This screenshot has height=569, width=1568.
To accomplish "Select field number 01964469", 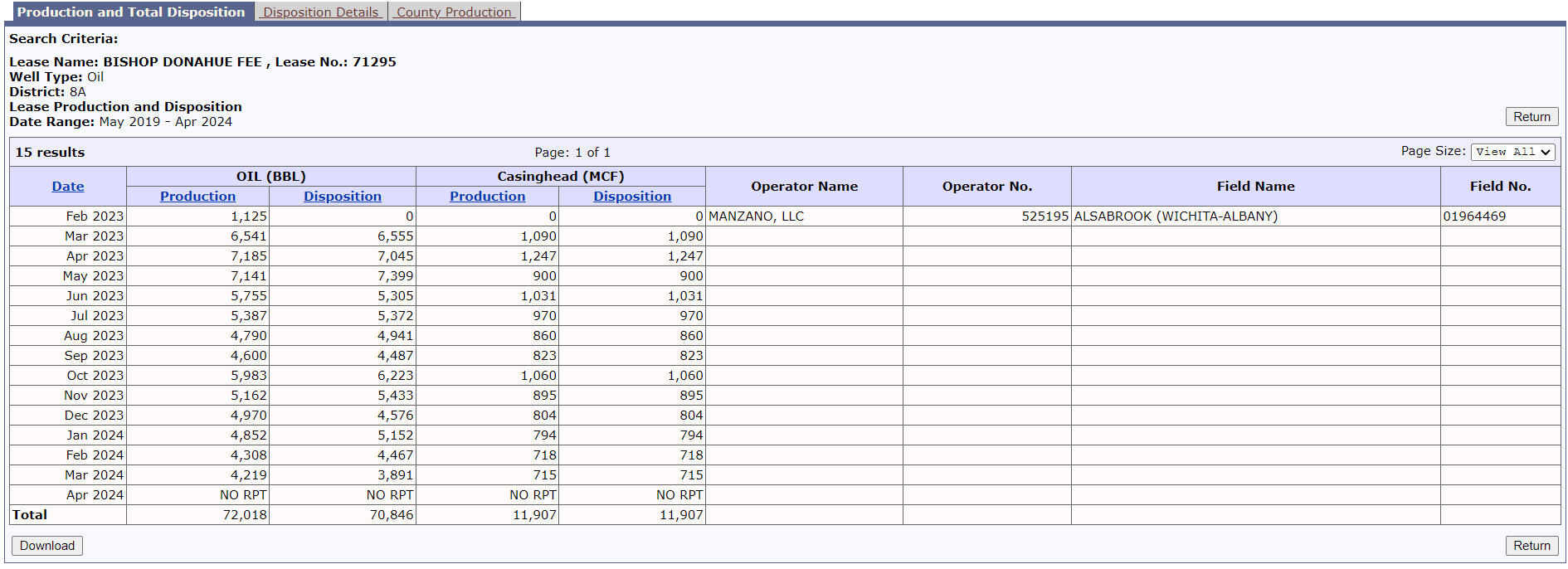I will [1500, 216].
